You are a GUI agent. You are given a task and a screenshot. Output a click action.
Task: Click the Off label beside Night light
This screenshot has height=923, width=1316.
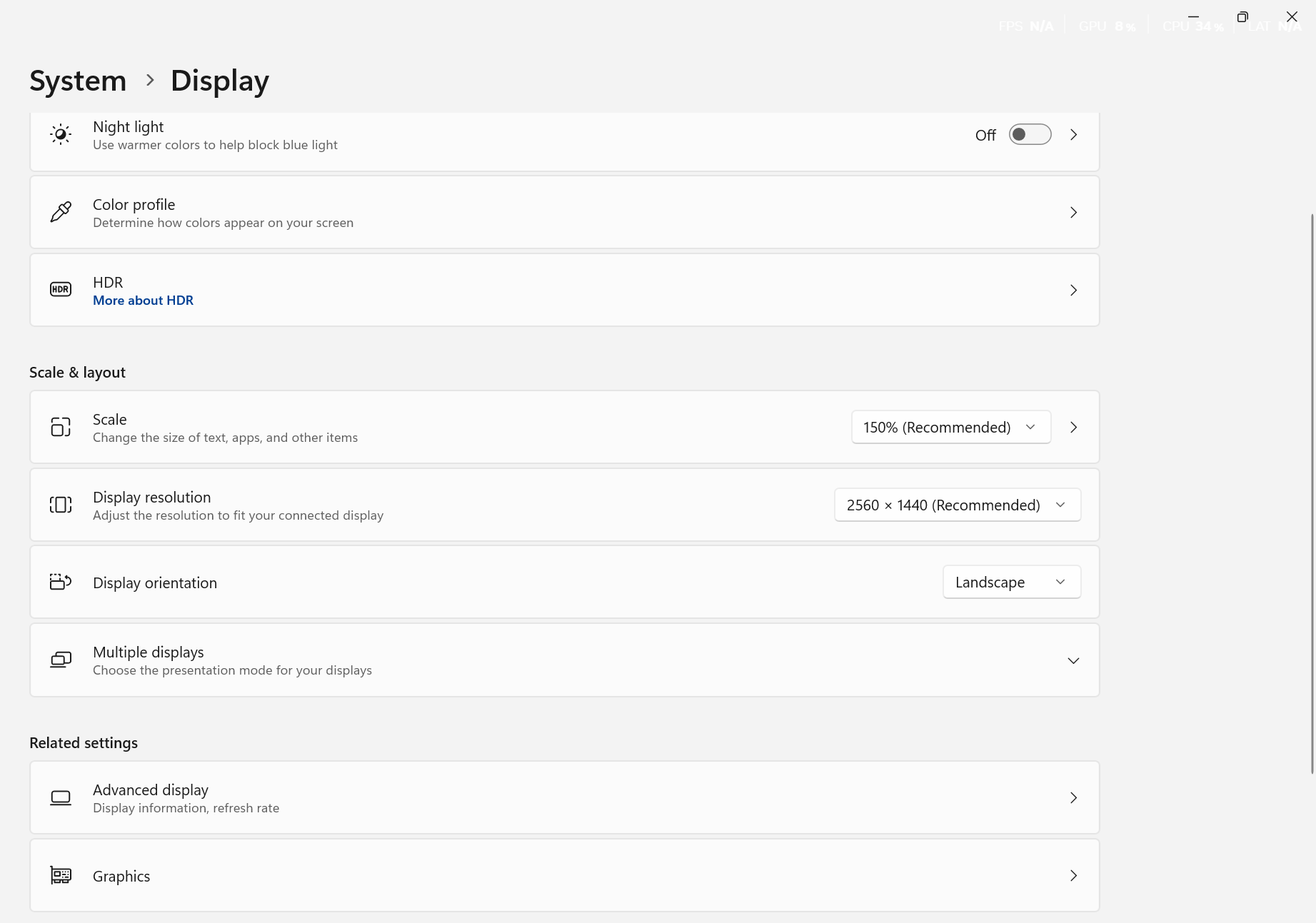(x=985, y=135)
